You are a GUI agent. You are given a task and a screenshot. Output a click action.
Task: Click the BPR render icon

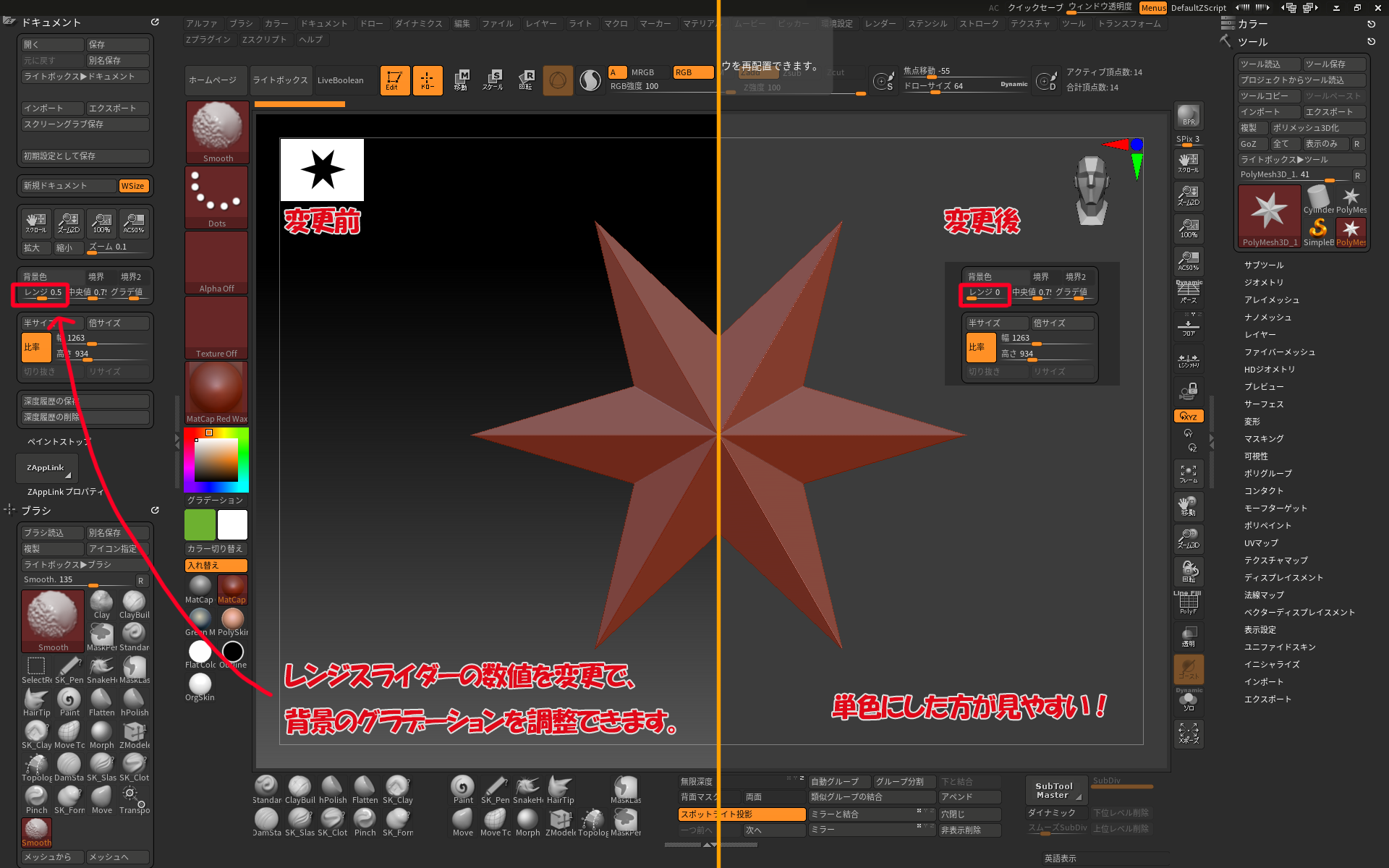(1189, 116)
